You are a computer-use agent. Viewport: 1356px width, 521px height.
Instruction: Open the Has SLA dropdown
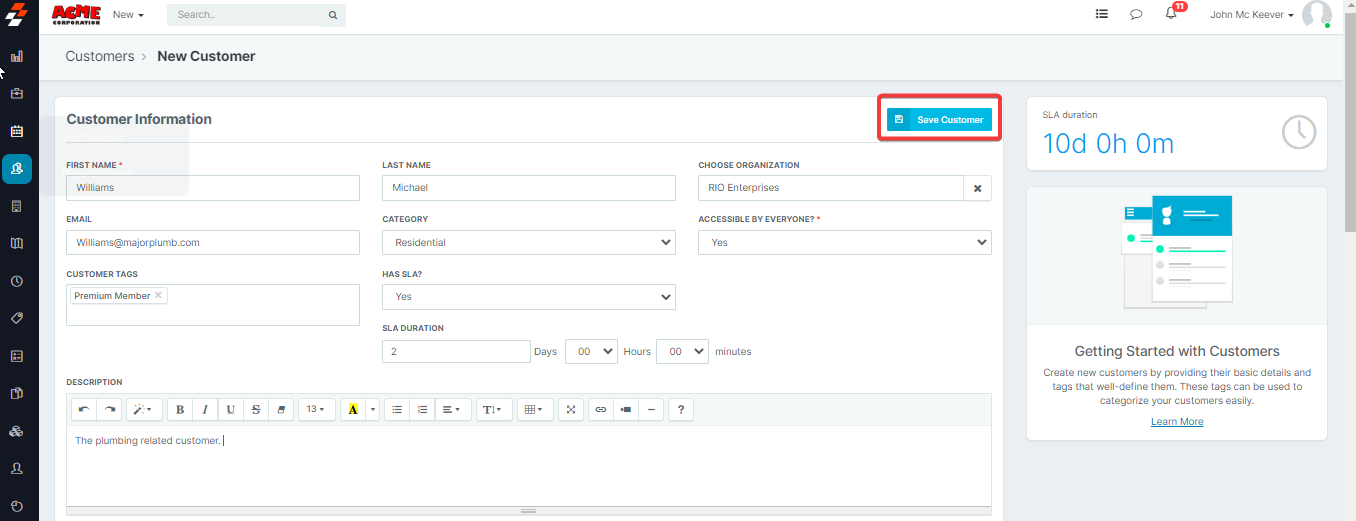(x=528, y=297)
